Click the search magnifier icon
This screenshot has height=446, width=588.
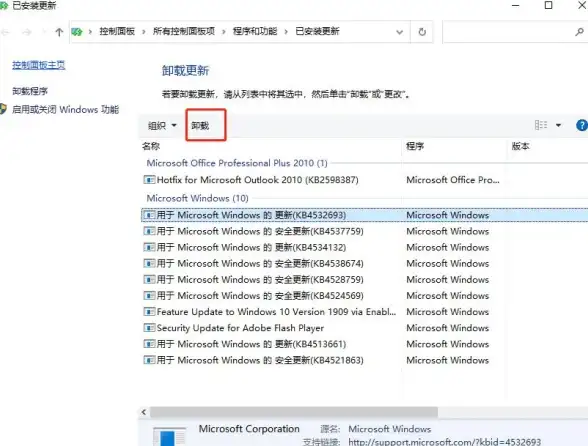pos(579,32)
